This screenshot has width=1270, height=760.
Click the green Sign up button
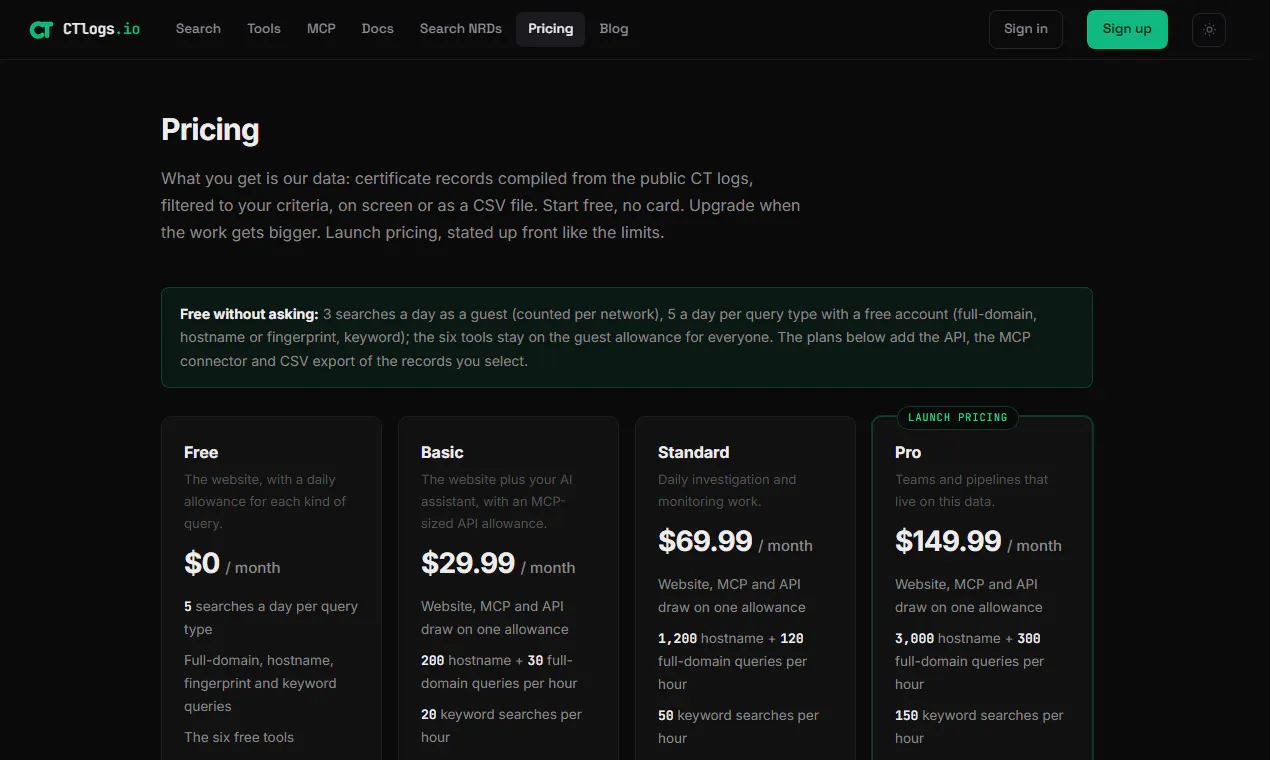click(x=1127, y=29)
